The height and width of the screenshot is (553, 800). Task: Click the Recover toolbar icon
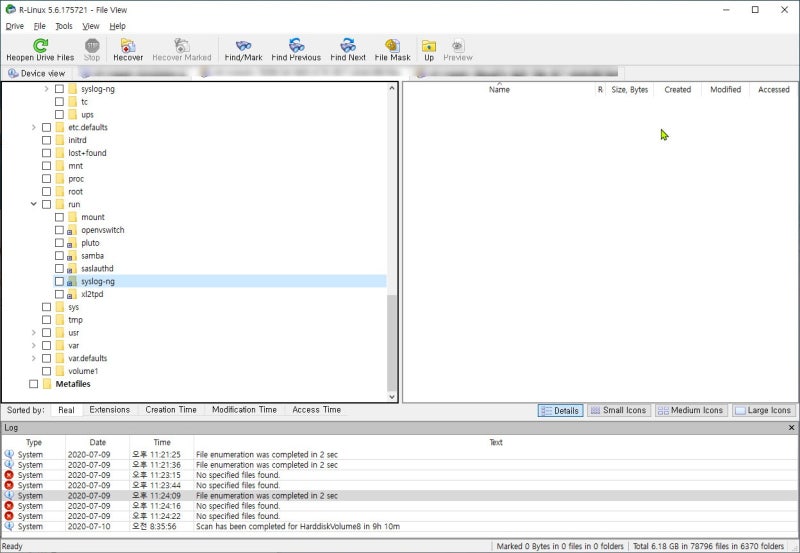[128, 45]
